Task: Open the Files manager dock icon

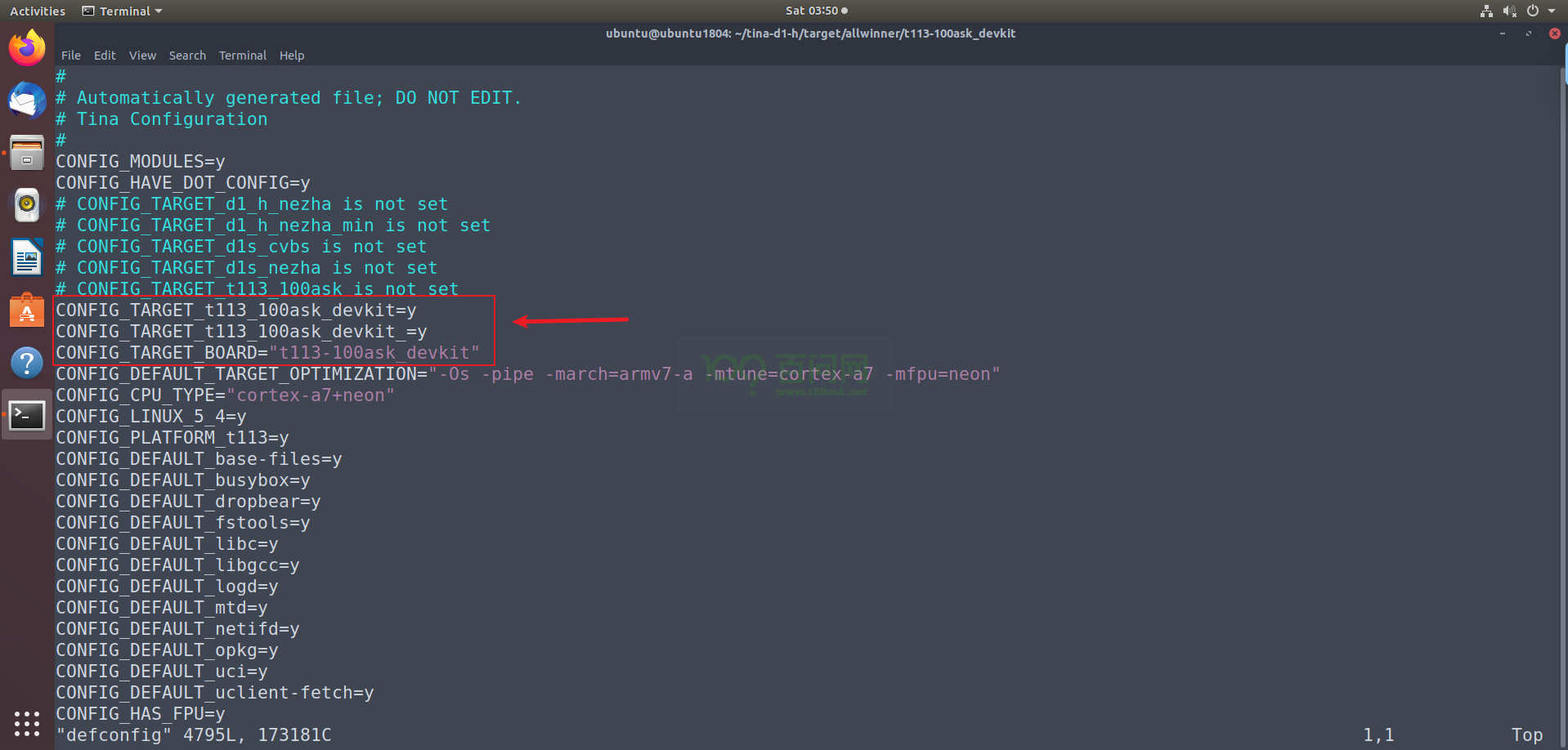Action: (x=27, y=153)
